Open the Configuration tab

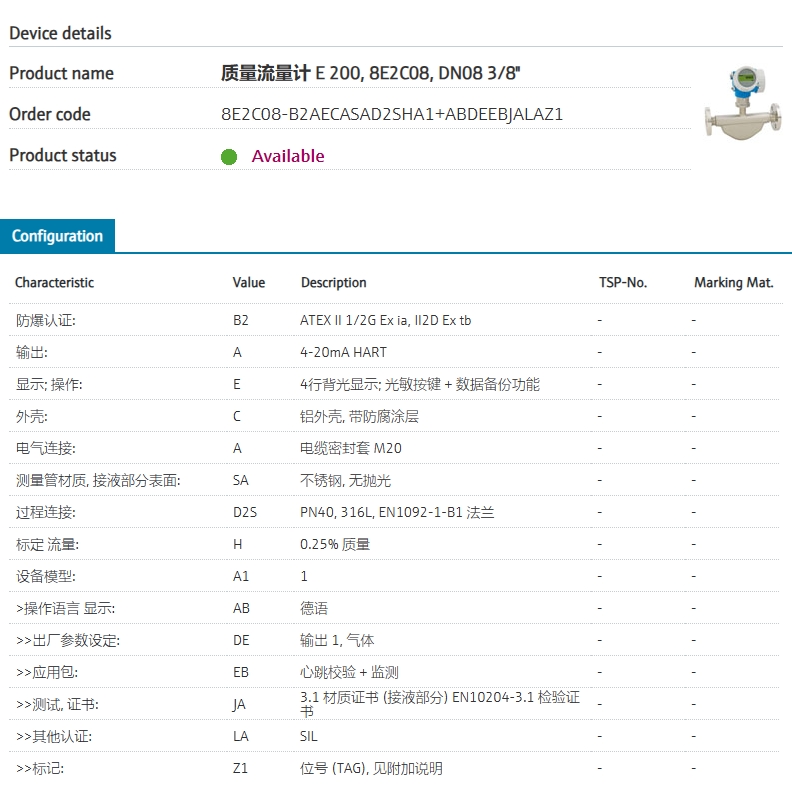click(57, 236)
